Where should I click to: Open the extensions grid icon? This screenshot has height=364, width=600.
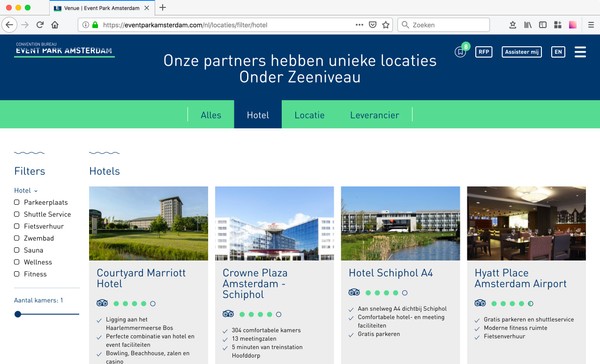558,25
